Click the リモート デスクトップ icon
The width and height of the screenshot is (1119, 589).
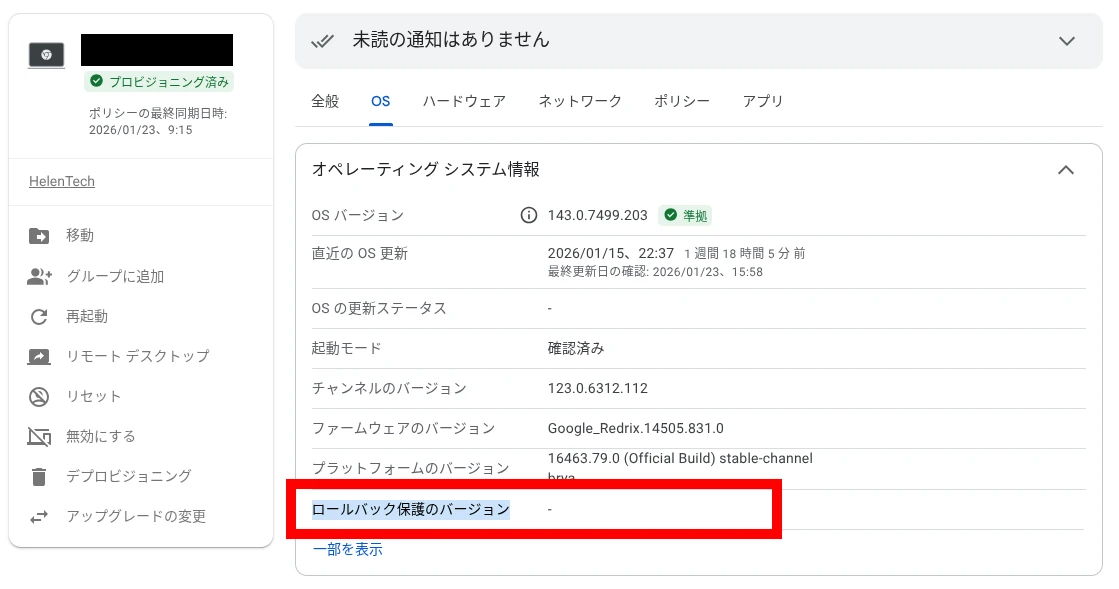pos(39,357)
